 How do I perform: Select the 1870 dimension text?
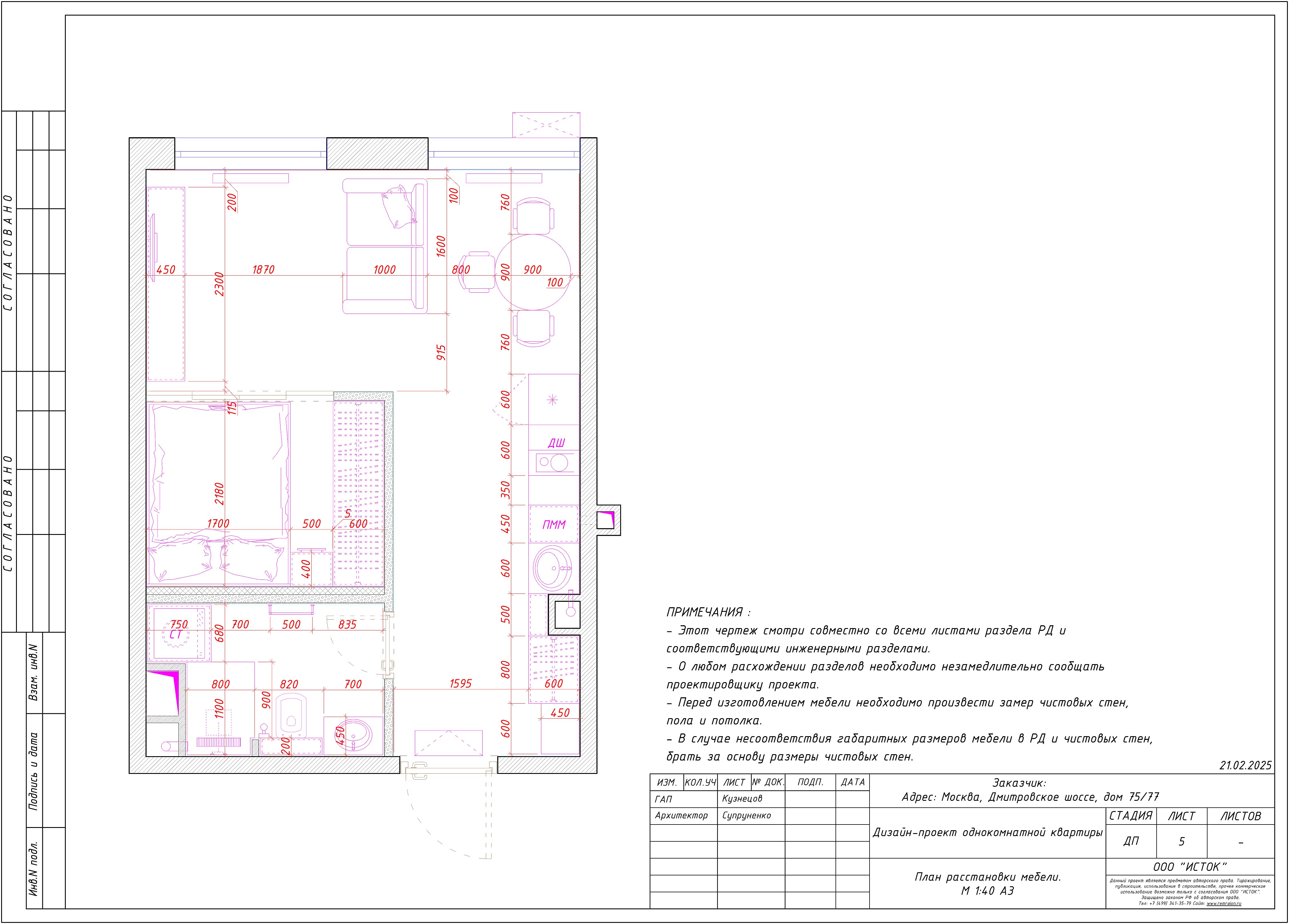coord(263,269)
